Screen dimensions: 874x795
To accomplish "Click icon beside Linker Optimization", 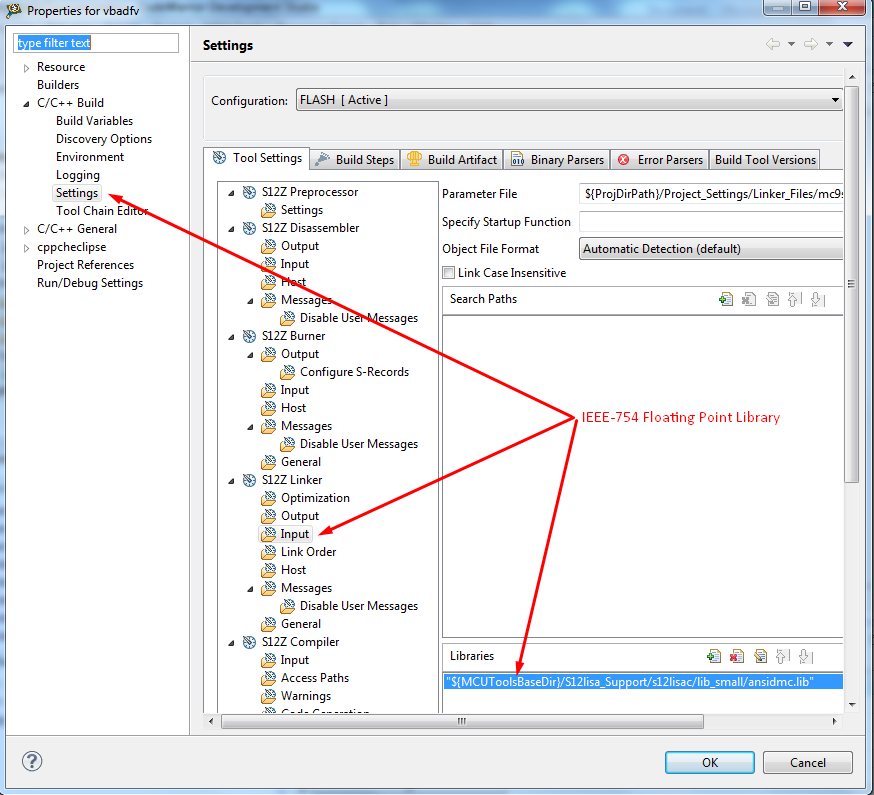I will point(269,498).
